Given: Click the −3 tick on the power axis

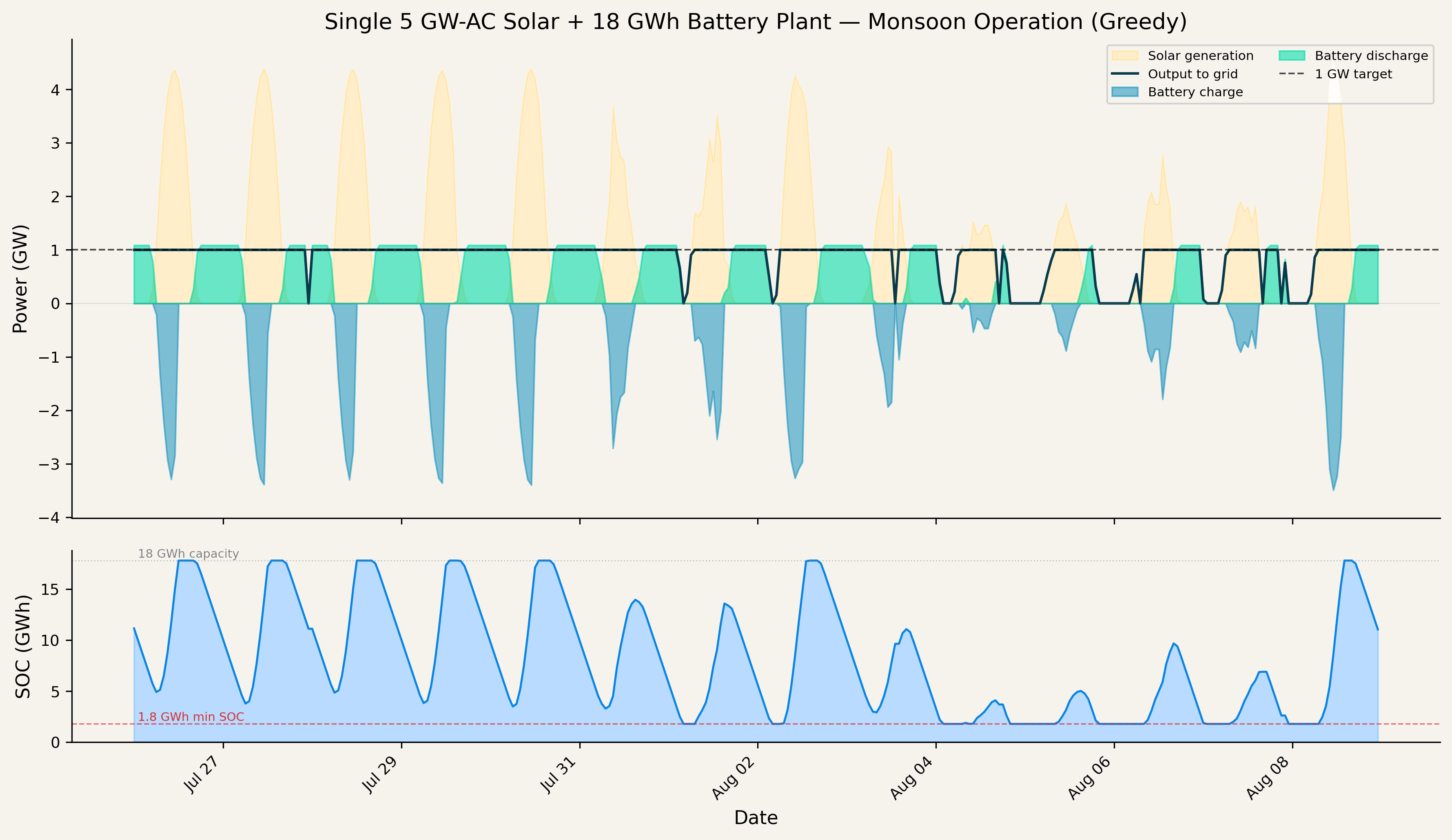Looking at the screenshot, I should (x=49, y=464).
